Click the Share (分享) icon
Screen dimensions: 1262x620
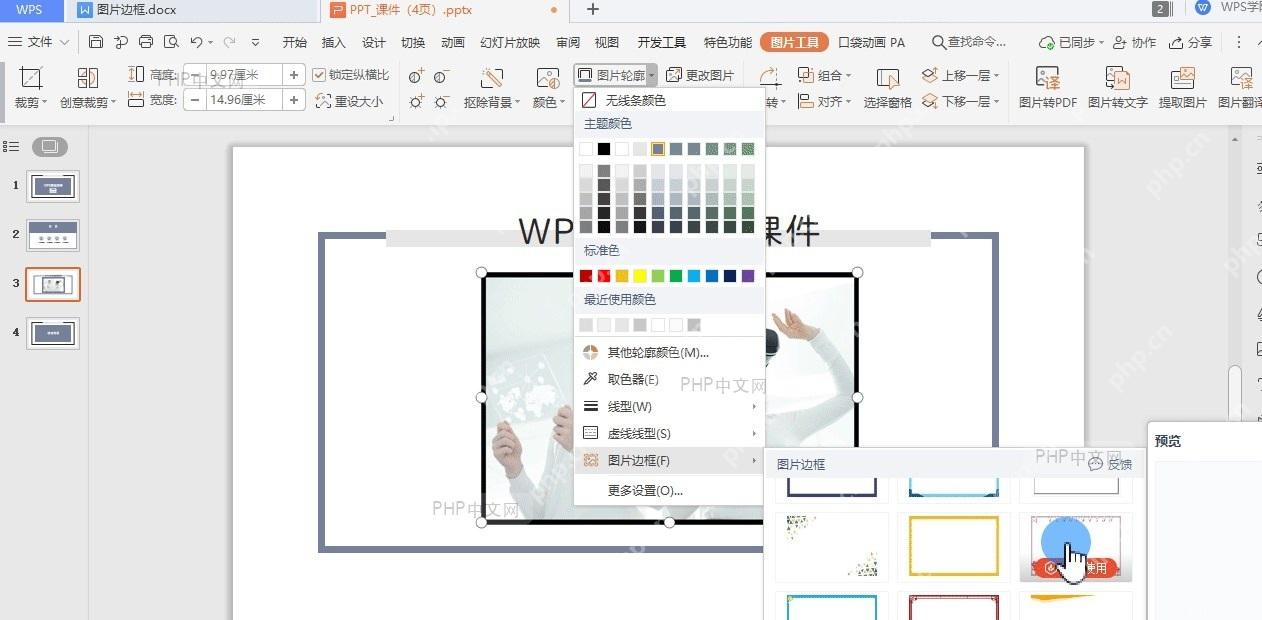(1177, 42)
